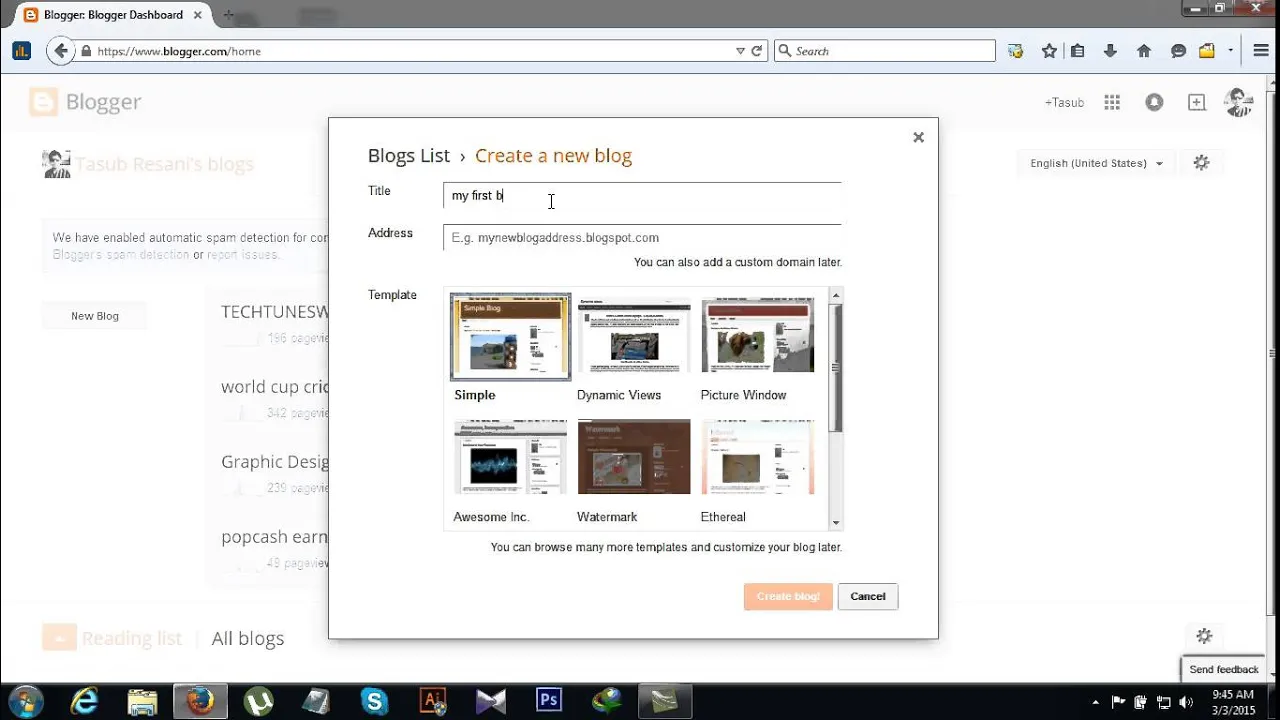Choose the Picture Window template thumbnail
This screenshot has height=720, width=1280.
tap(758, 335)
